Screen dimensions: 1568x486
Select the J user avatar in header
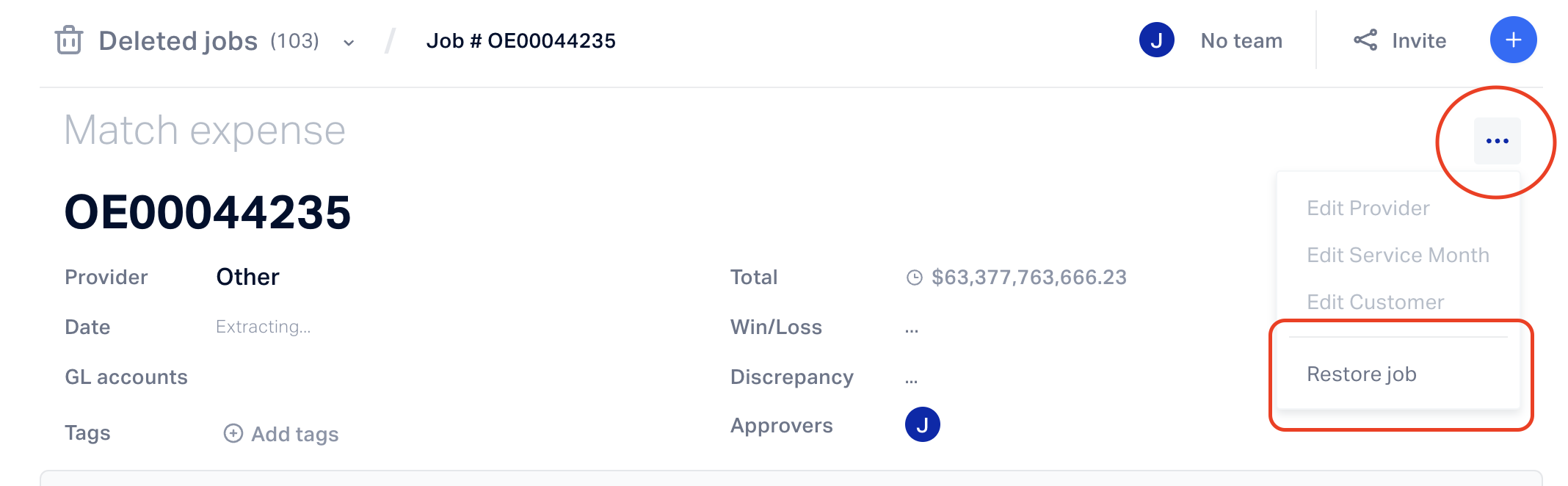coord(1156,40)
